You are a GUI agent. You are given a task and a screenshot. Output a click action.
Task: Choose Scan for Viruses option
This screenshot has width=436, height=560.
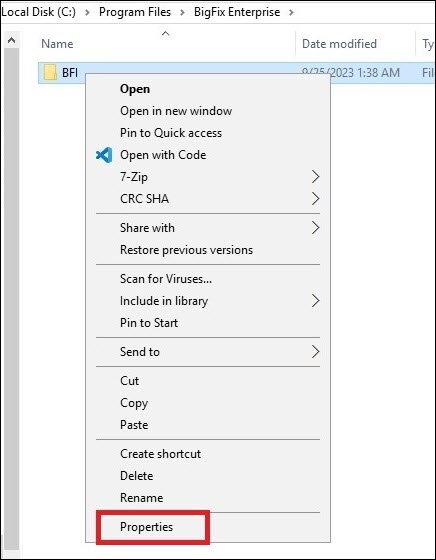click(166, 279)
